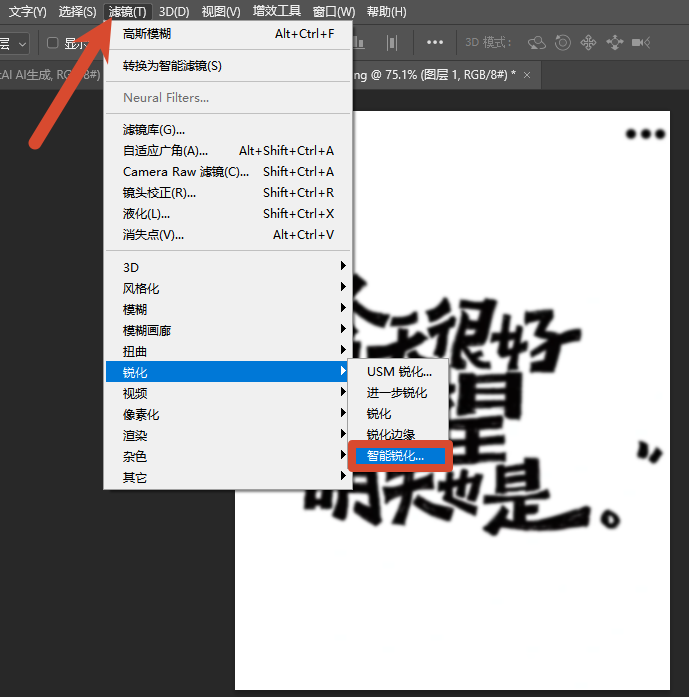Choose 转换为智能滤镜(S)
The width and height of the screenshot is (689, 697).
point(228,66)
